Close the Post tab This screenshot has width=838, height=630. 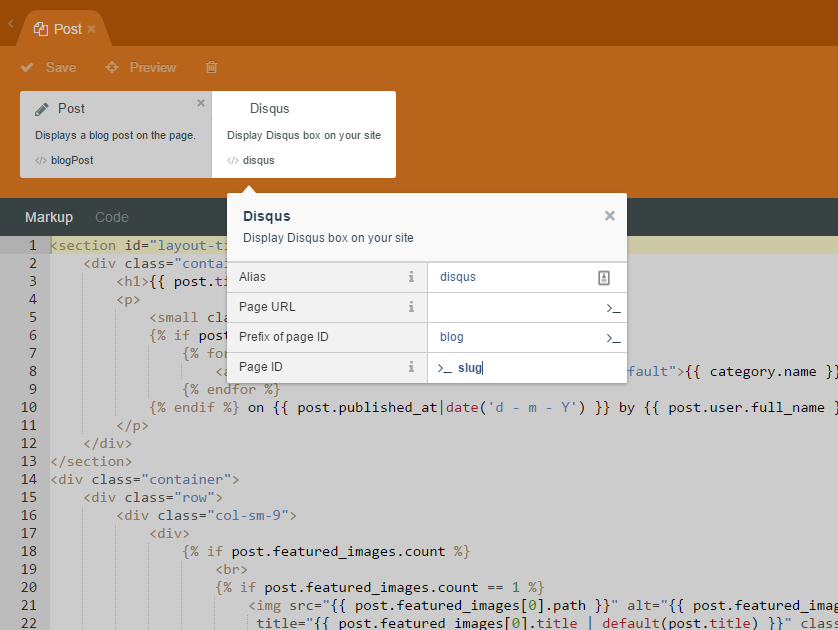91,29
